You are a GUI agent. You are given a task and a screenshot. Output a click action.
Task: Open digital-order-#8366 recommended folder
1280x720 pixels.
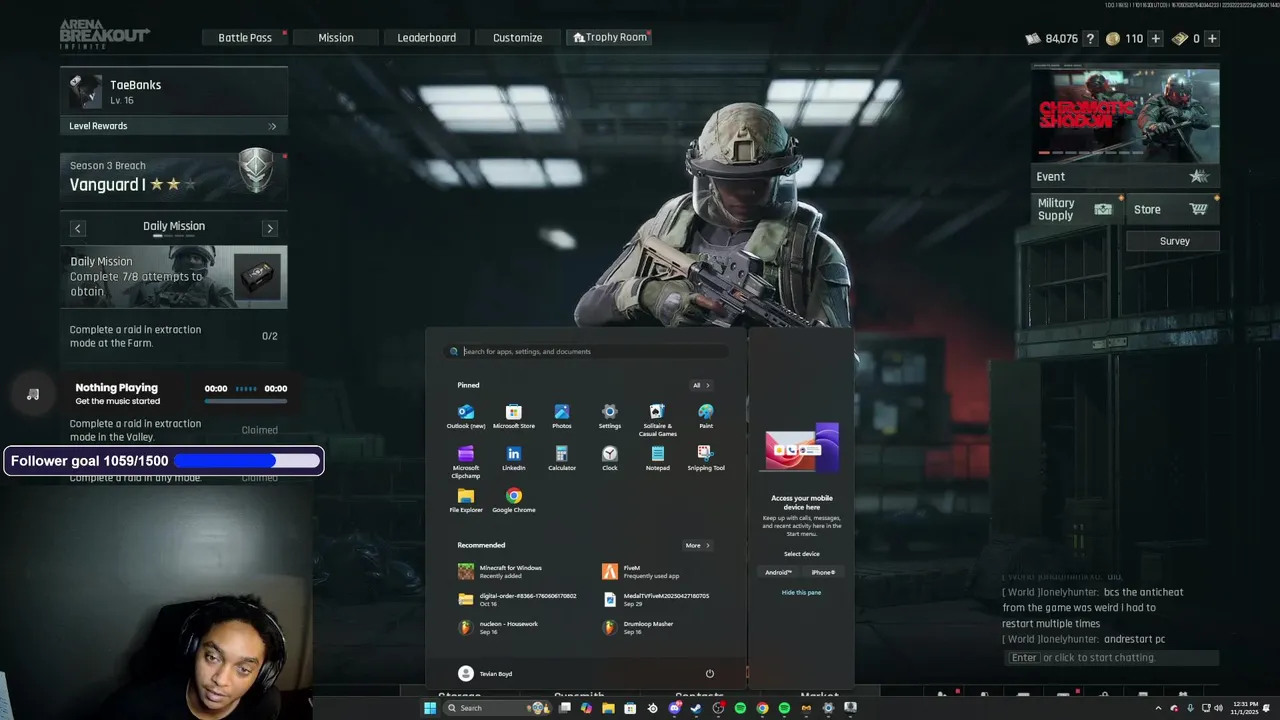(x=517, y=600)
